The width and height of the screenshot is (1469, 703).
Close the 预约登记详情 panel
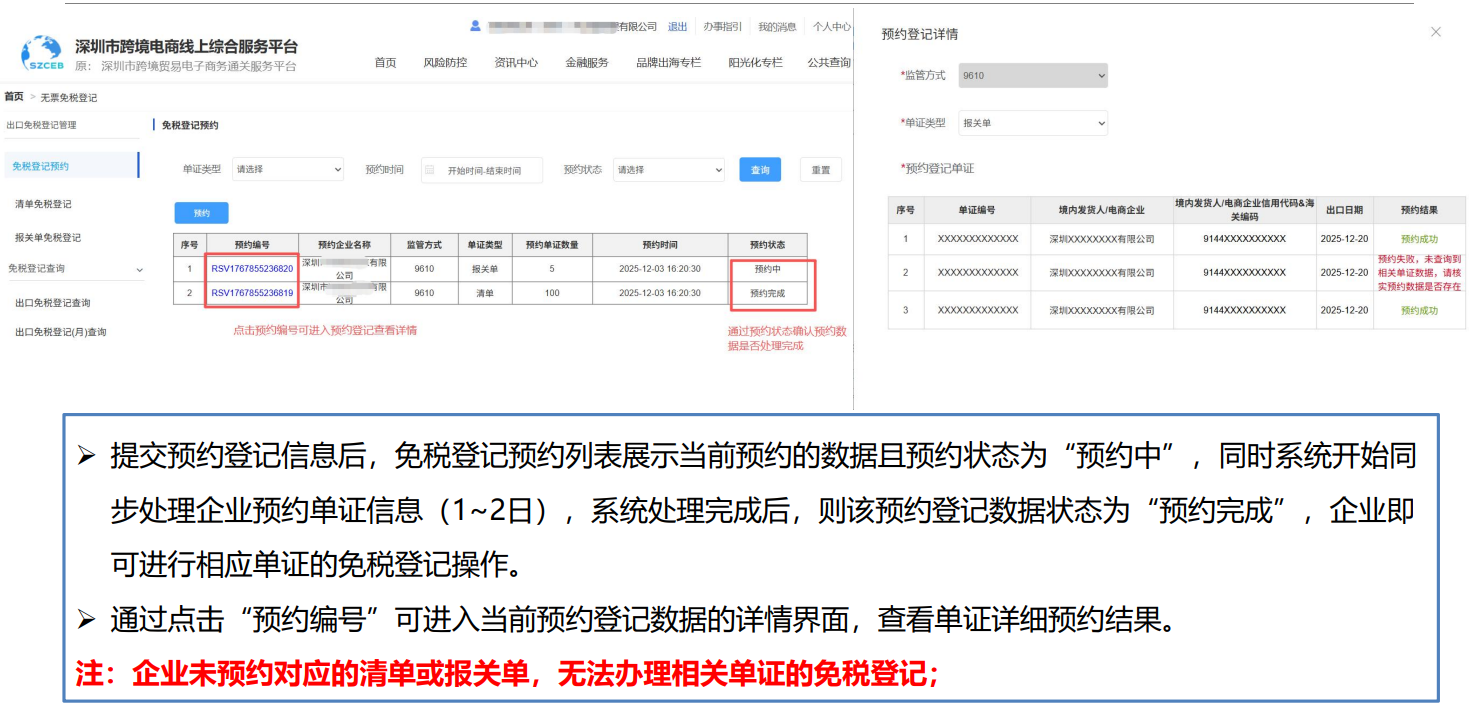point(1436,31)
